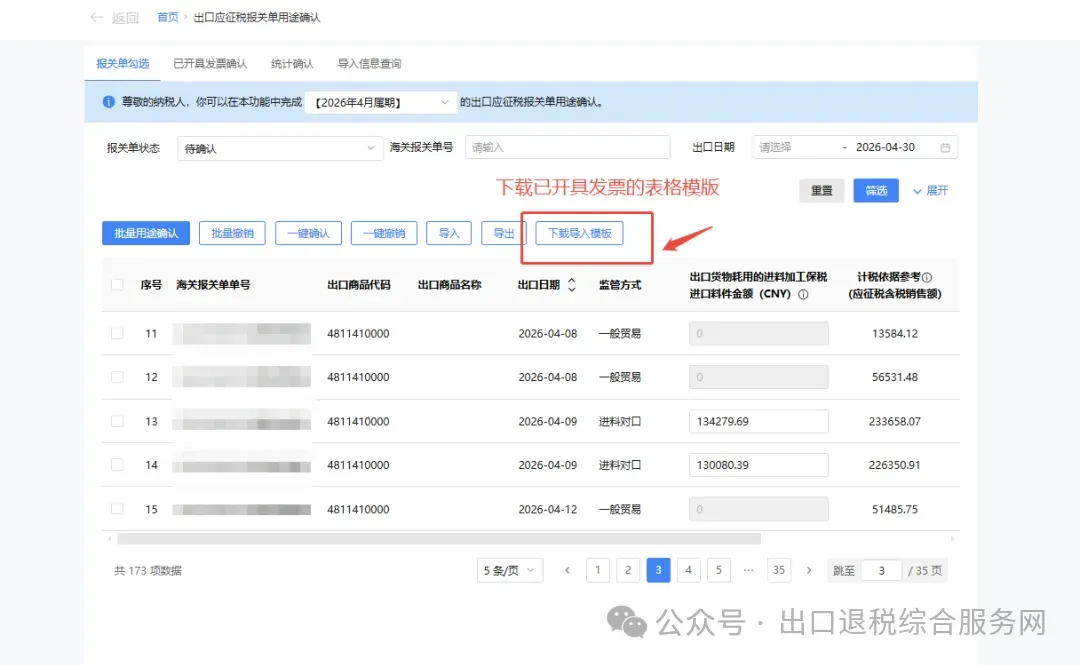Click the amount field containing 130080.39
The height and width of the screenshot is (665, 1080).
758,465
